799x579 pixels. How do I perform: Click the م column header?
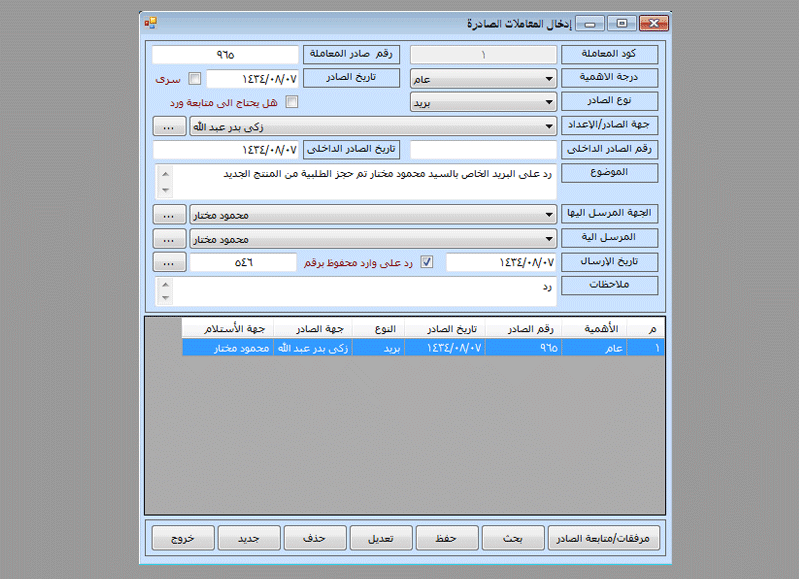point(645,329)
